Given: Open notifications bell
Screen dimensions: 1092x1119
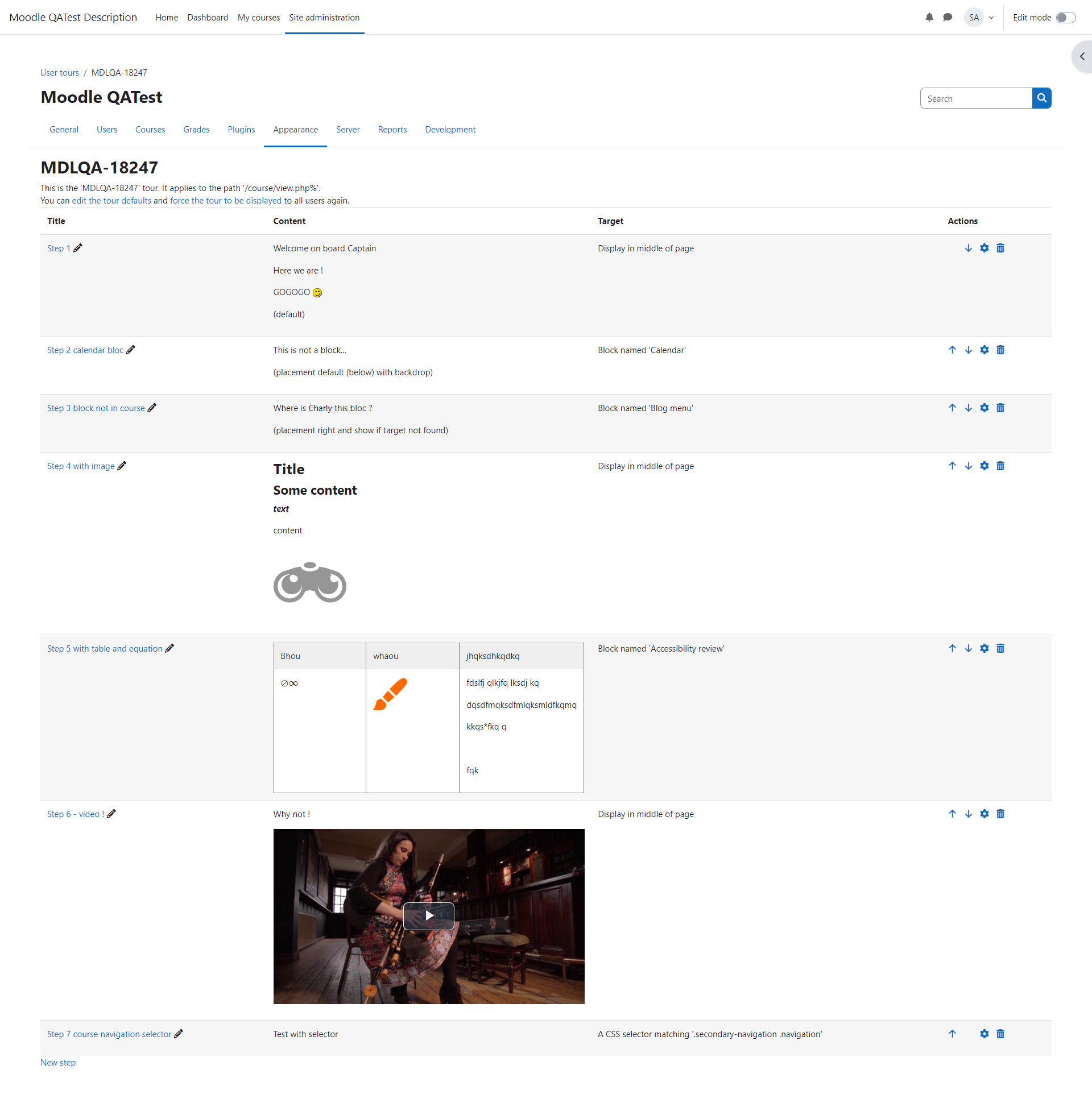Looking at the screenshot, I should (929, 17).
